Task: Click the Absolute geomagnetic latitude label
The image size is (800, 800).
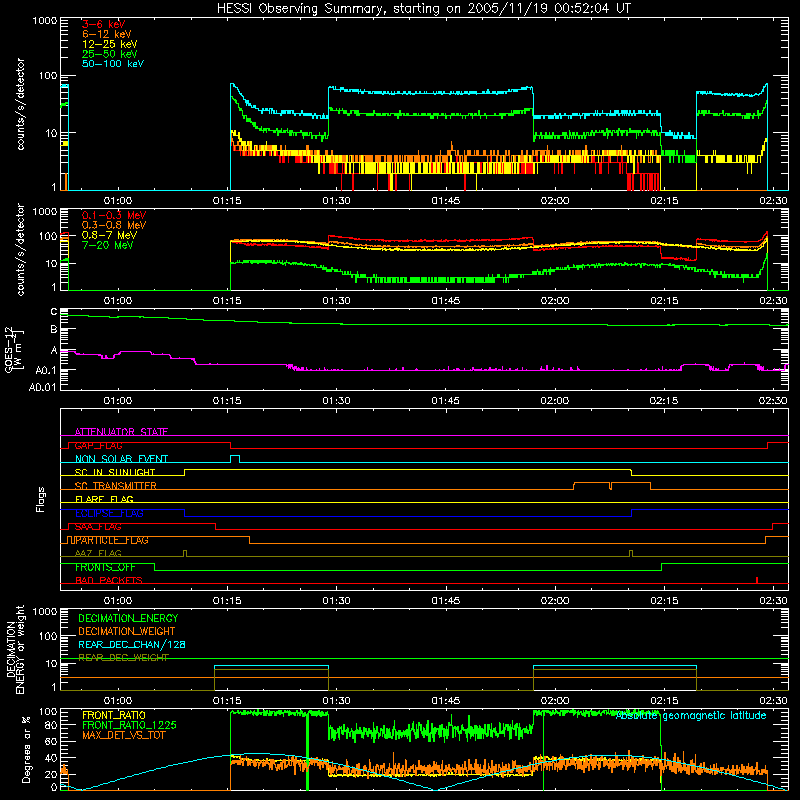Action: [x=691, y=716]
